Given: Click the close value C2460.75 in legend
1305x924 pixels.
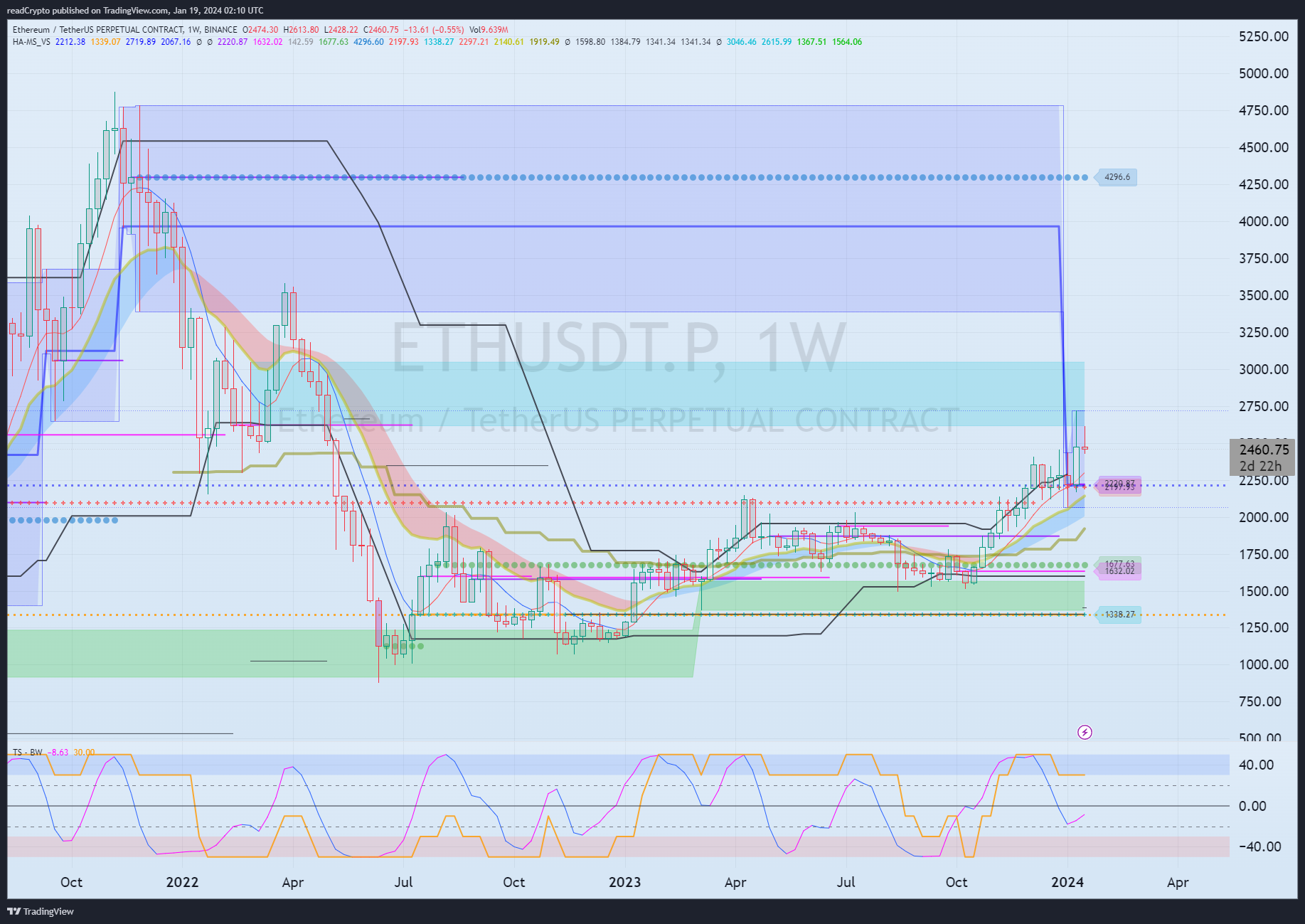Looking at the screenshot, I should click(x=381, y=30).
